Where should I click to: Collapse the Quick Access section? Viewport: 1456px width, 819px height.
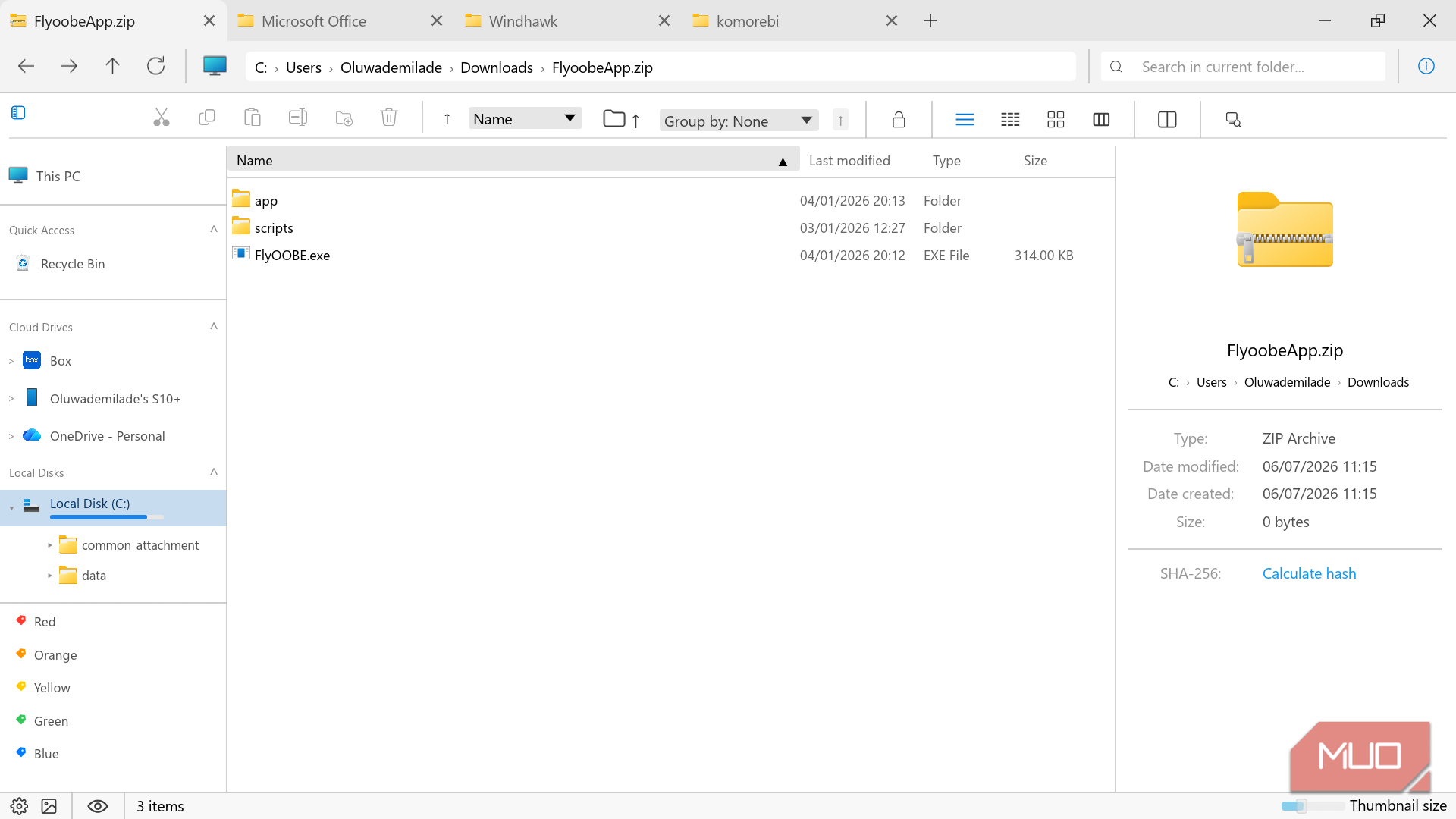(214, 229)
